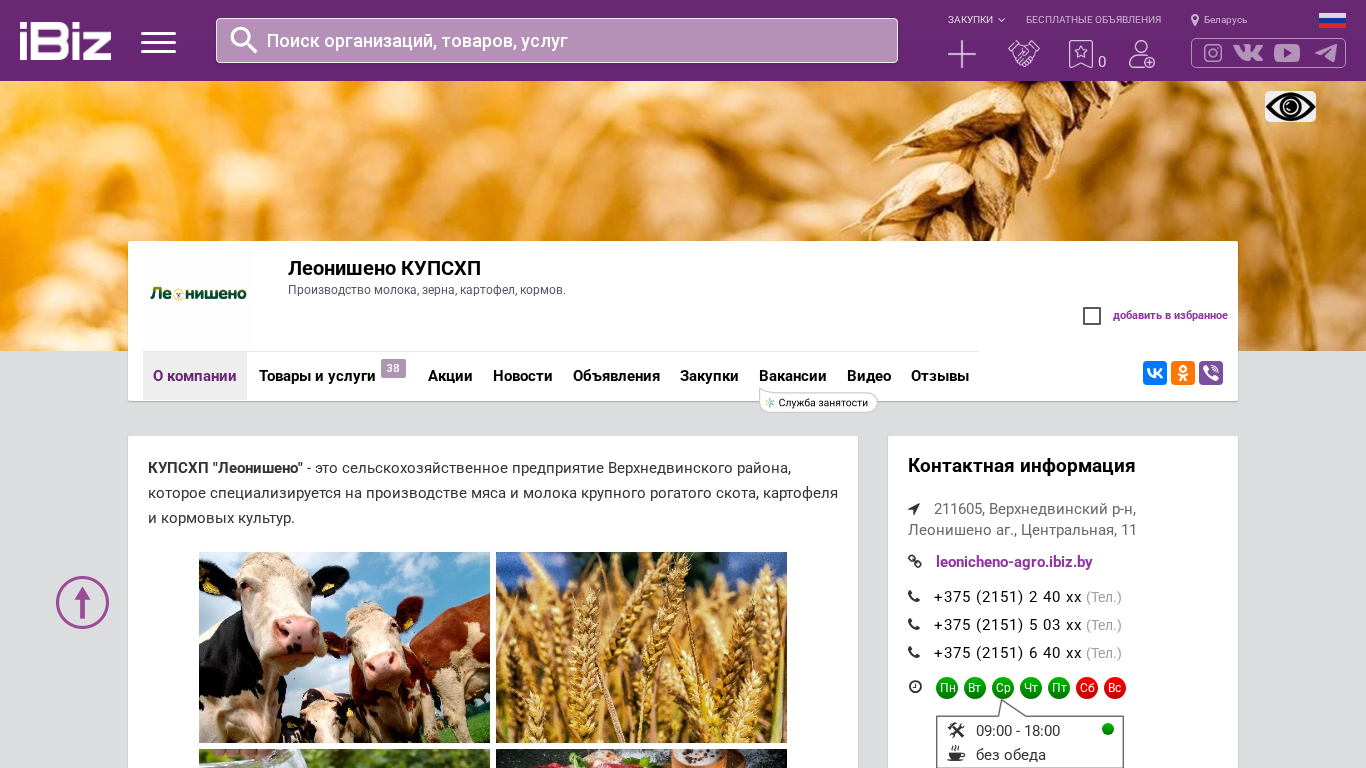The width and height of the screenshot is (1366, 768).
Task: Check the добавить в избранное checkbox
Action: [1092, 316]
